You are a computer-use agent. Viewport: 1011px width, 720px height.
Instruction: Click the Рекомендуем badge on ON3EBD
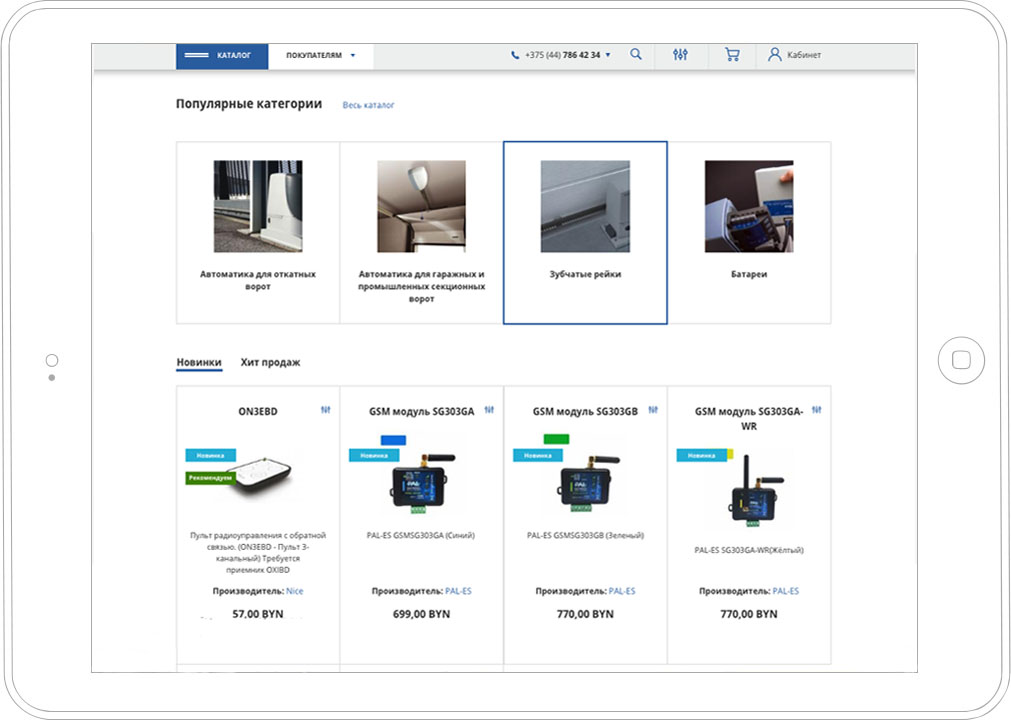210,478
